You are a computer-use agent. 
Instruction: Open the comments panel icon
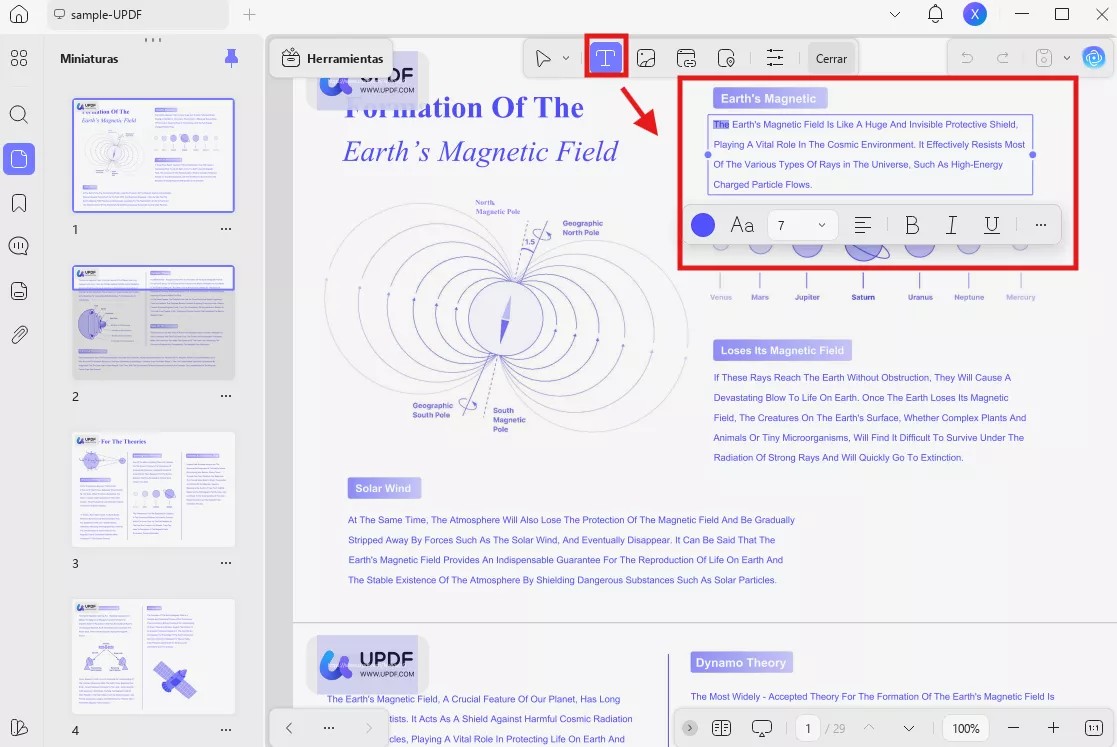[x=19, y=246]
